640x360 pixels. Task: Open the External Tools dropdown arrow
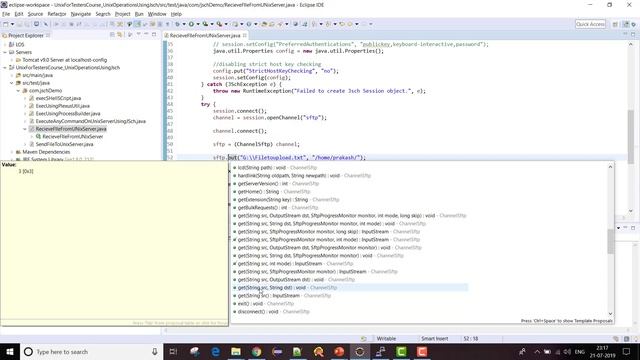click(226, 24)
